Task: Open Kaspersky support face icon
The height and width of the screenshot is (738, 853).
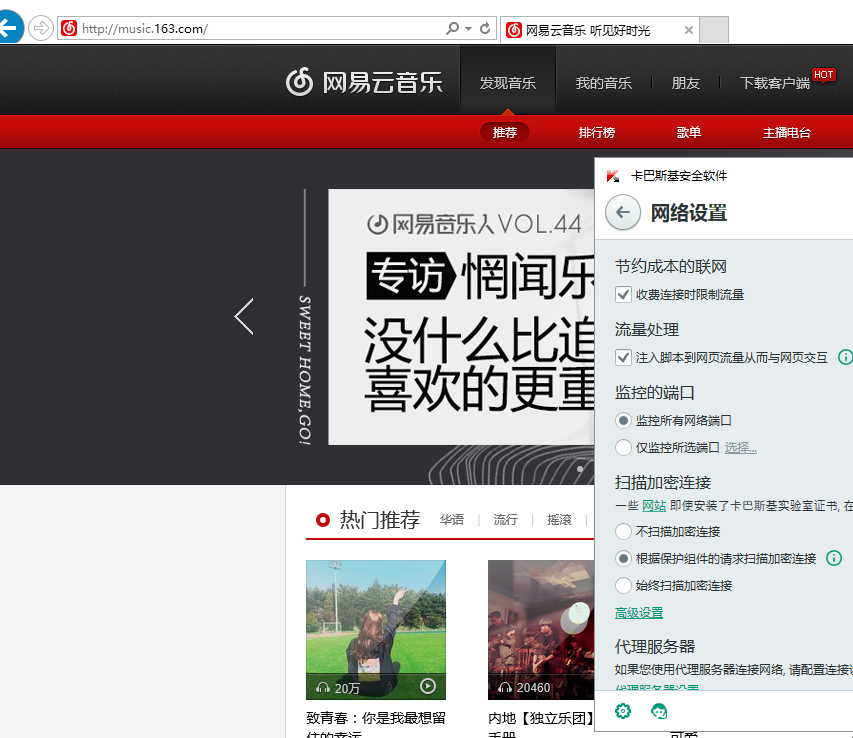Action: 659,711
